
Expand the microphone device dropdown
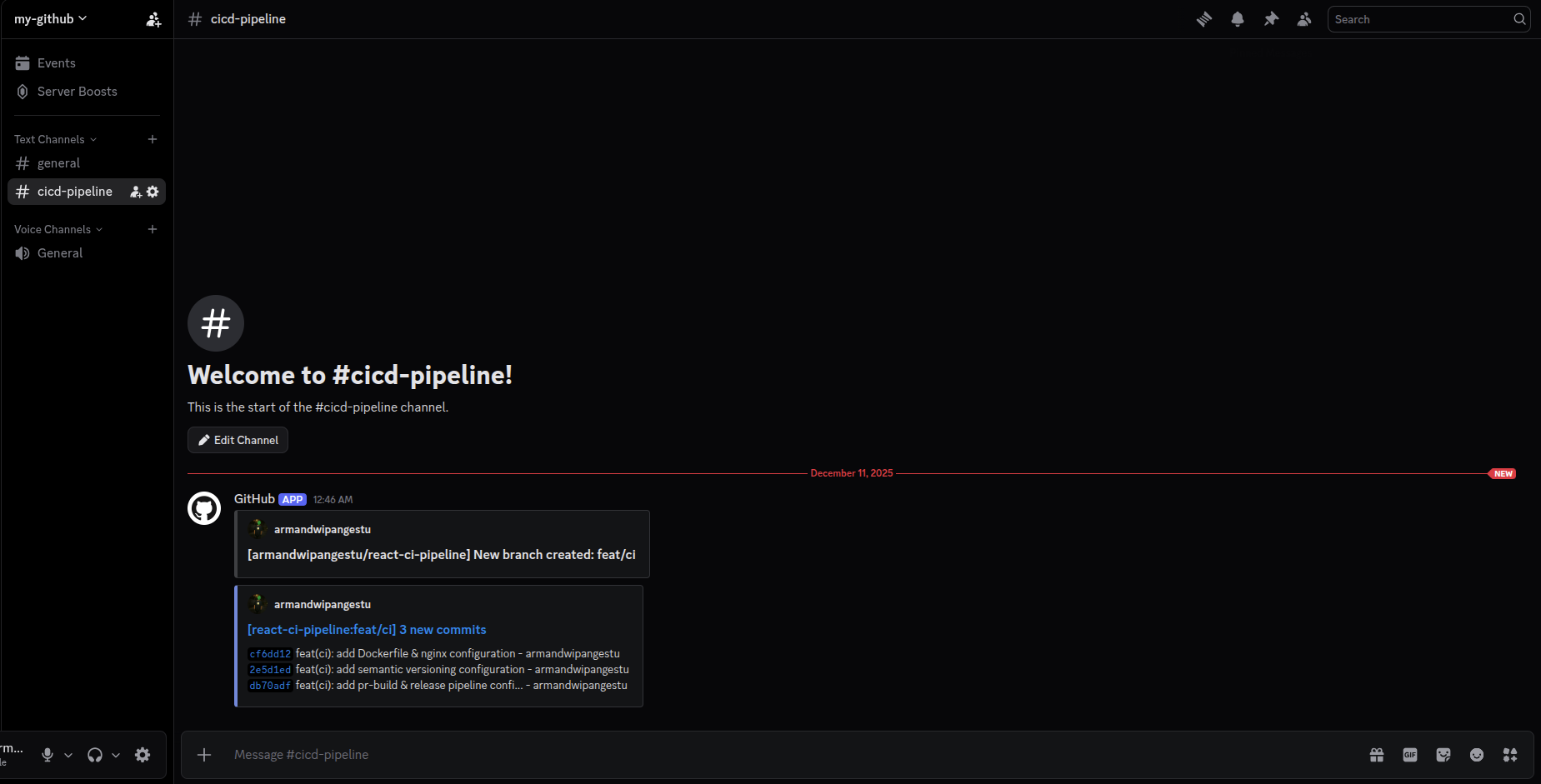[68, 755]
